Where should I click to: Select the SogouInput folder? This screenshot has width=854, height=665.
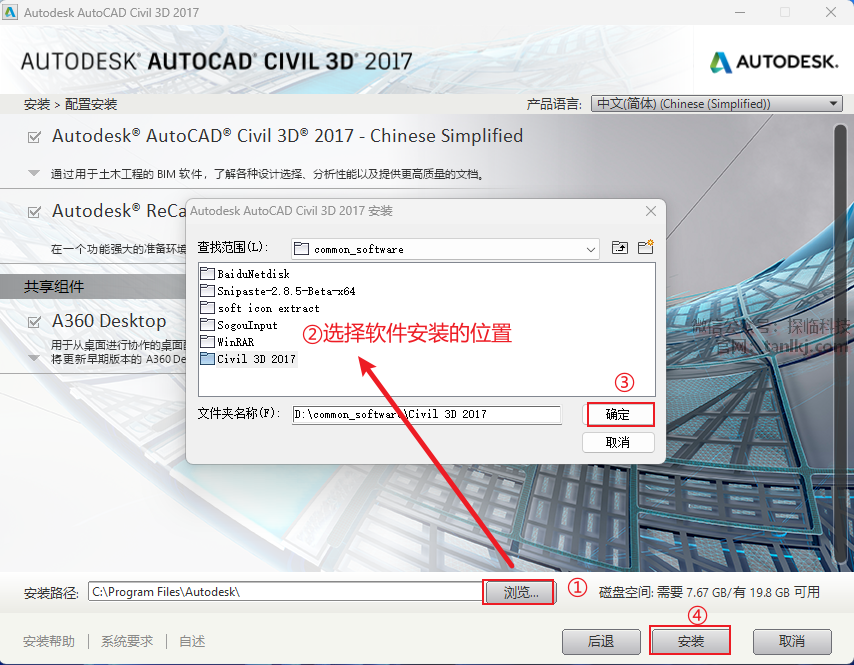point(239,325)
